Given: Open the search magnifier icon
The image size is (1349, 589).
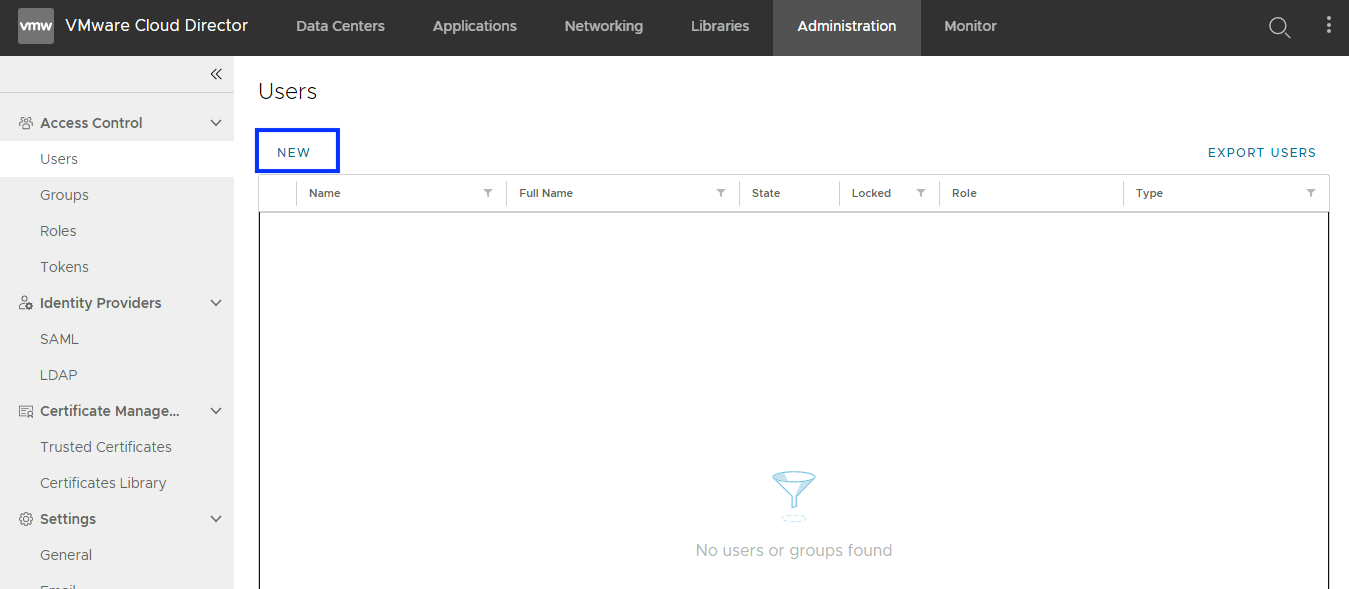Looking at the screenshot, I should tap(1279, 27).
